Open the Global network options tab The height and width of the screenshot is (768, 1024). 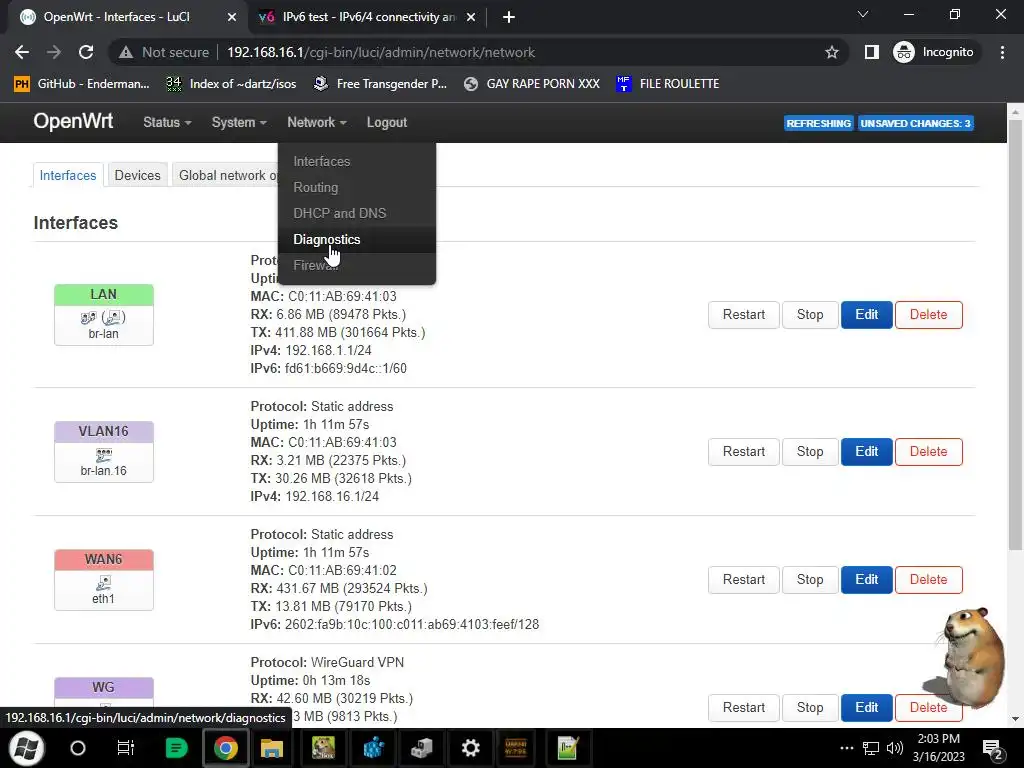point(225,175)
